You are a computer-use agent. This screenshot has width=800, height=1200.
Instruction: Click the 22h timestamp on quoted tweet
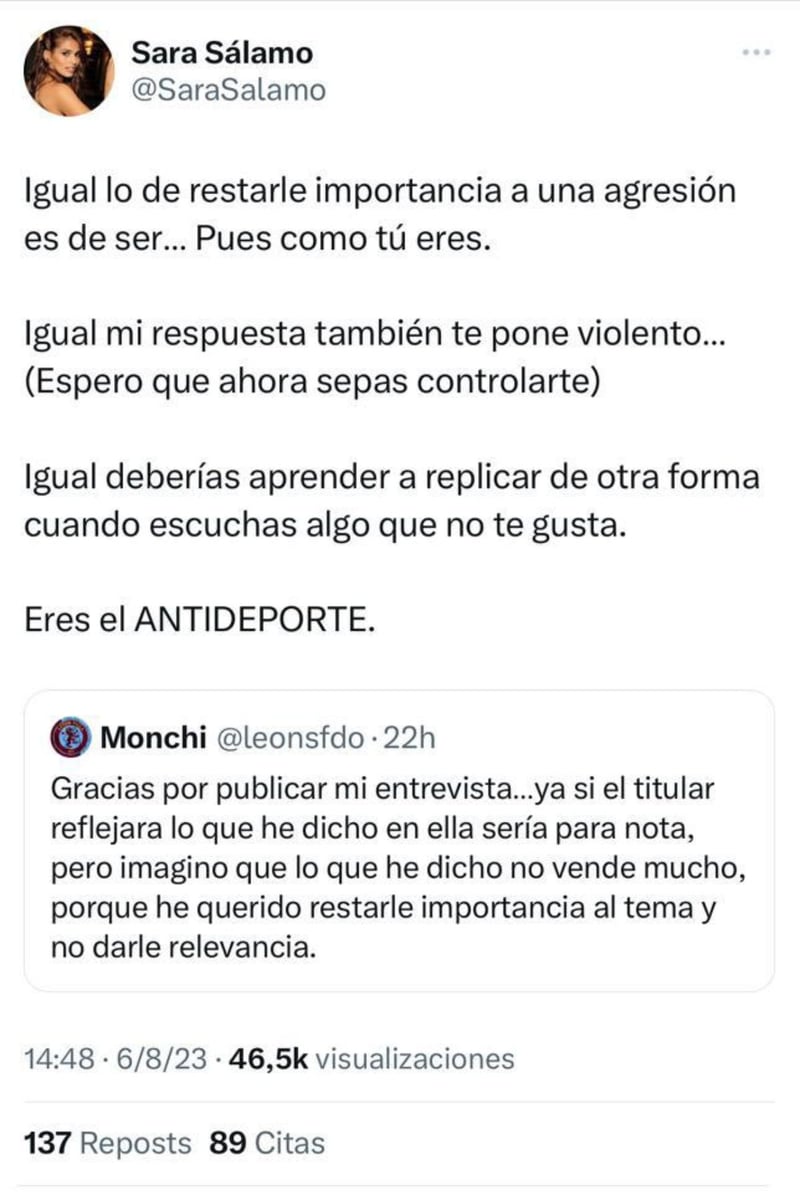(x=410, y=738)
